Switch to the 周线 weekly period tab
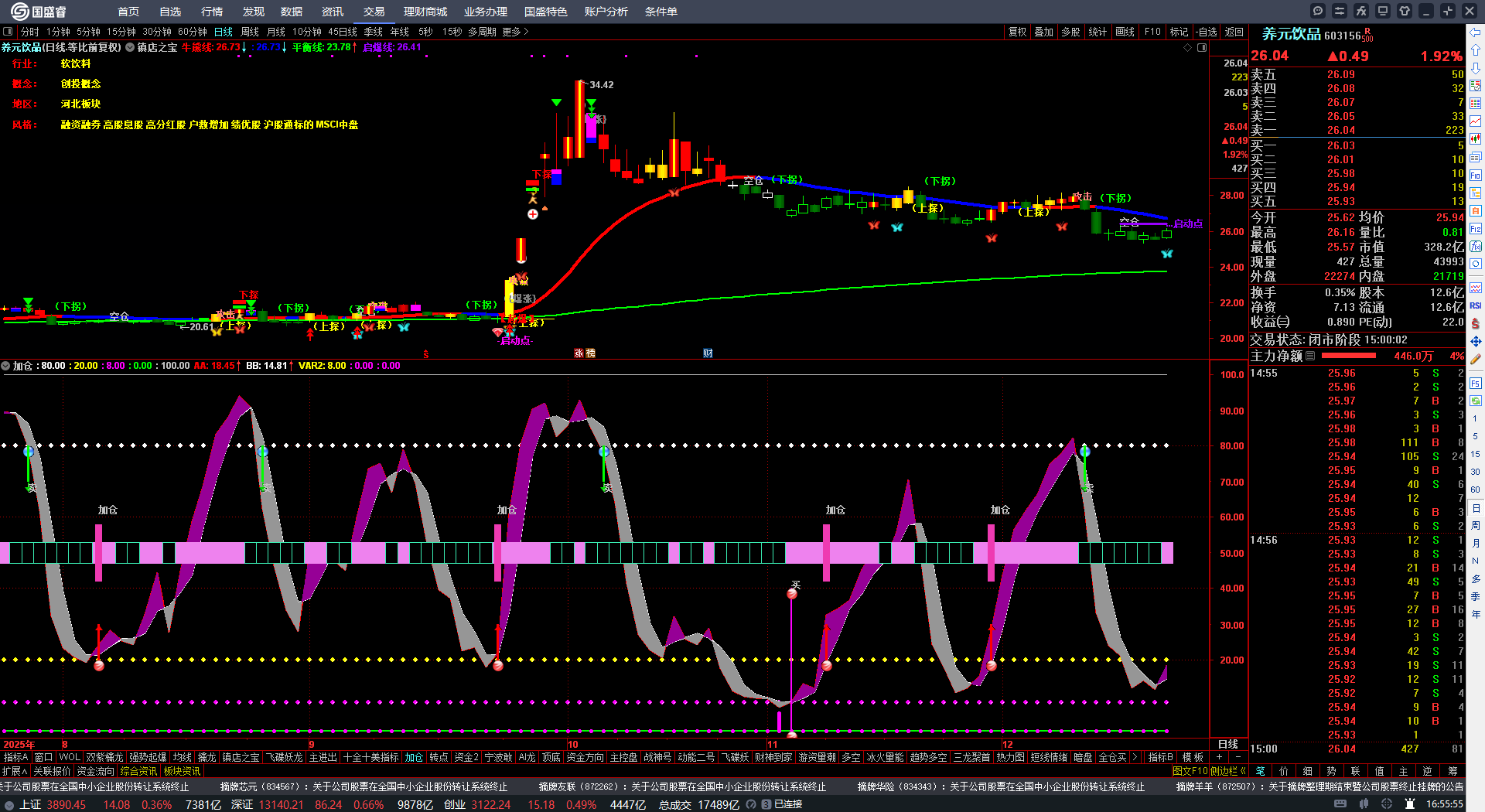 pyautogui.click(x=250, y=32)
